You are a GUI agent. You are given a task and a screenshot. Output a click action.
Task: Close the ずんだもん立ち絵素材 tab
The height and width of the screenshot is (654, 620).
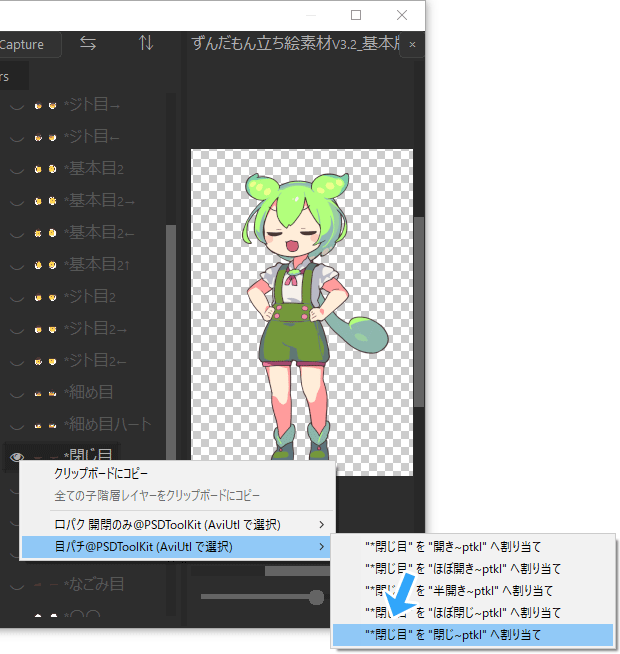(412, 44)
